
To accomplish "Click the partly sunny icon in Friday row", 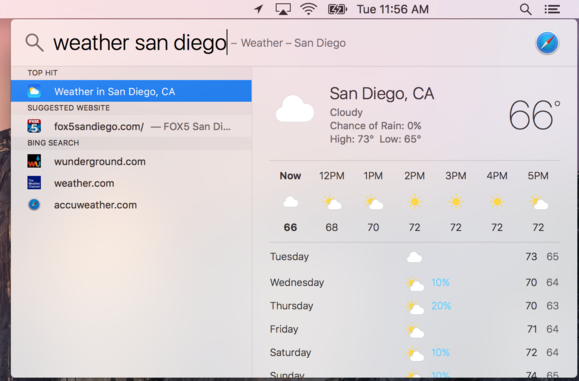I will tap(414, 330).
